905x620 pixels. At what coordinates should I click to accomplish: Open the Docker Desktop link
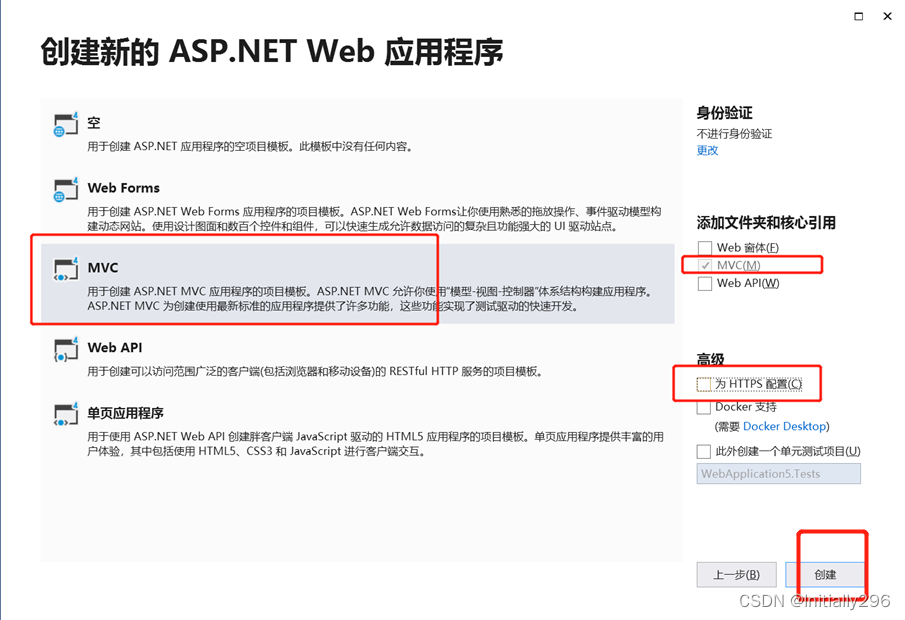[784, 427]
